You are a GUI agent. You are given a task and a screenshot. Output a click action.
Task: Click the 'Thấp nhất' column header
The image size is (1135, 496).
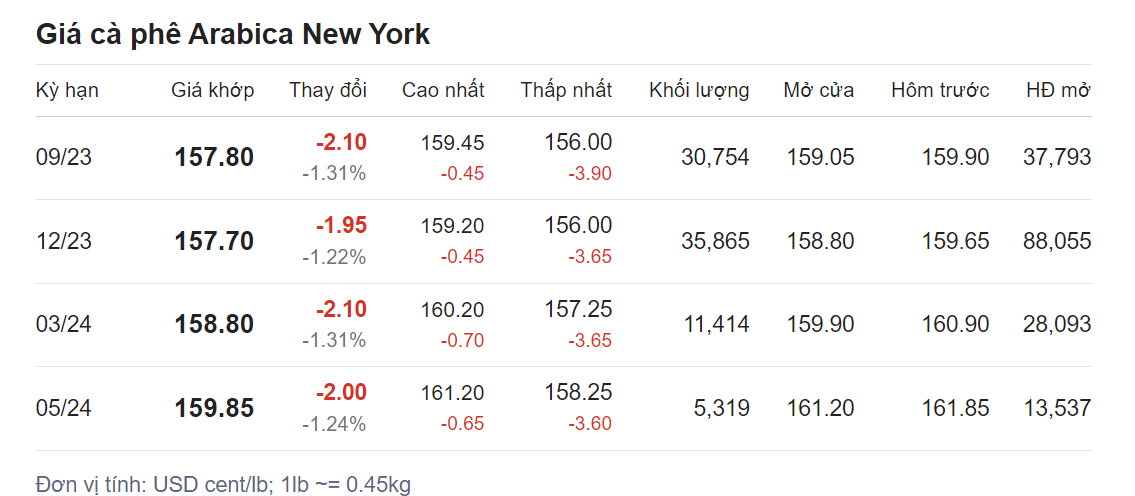click(566, 90)
